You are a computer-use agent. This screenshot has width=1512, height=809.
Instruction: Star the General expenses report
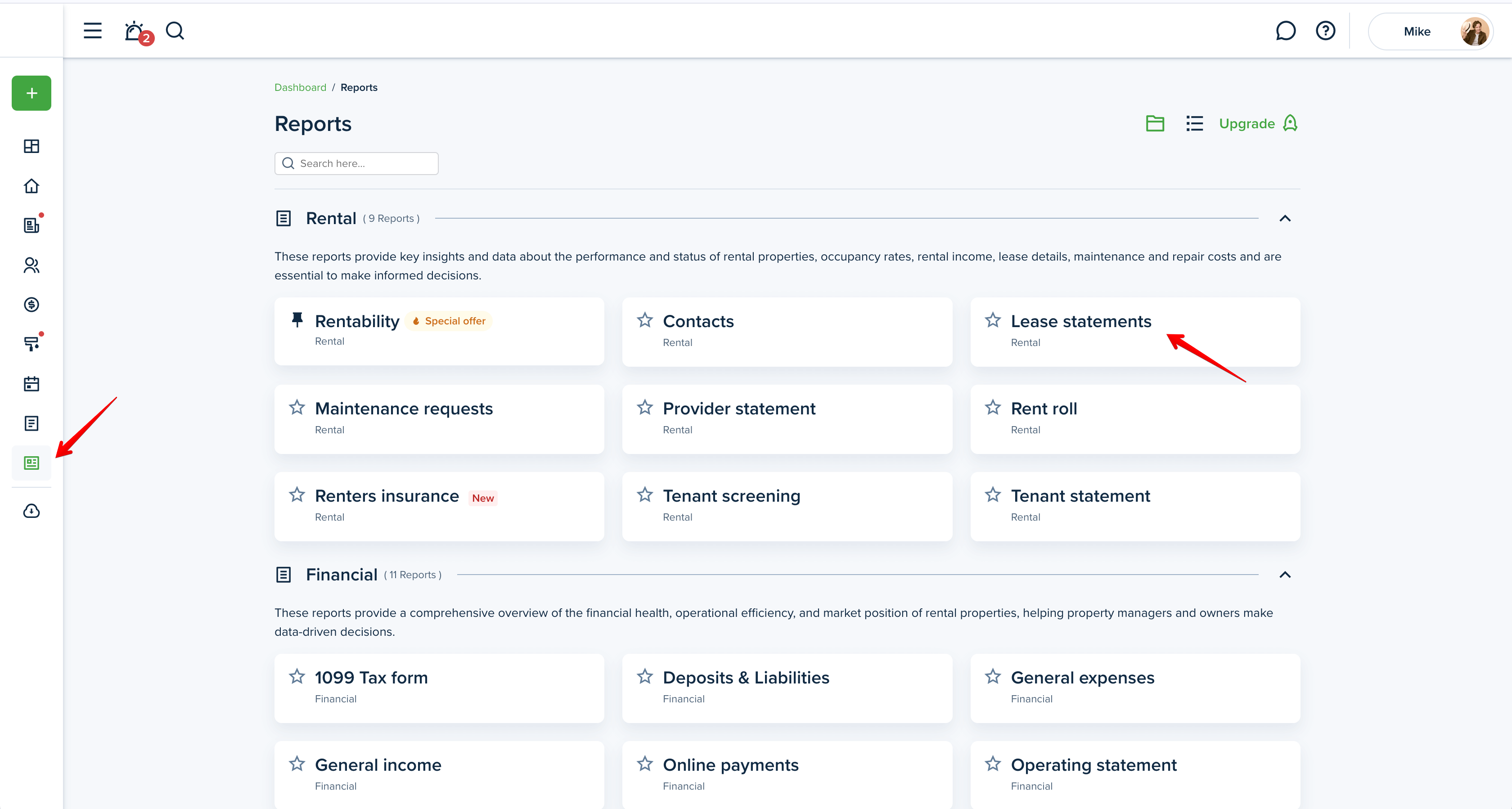click(x=993, y=676)
